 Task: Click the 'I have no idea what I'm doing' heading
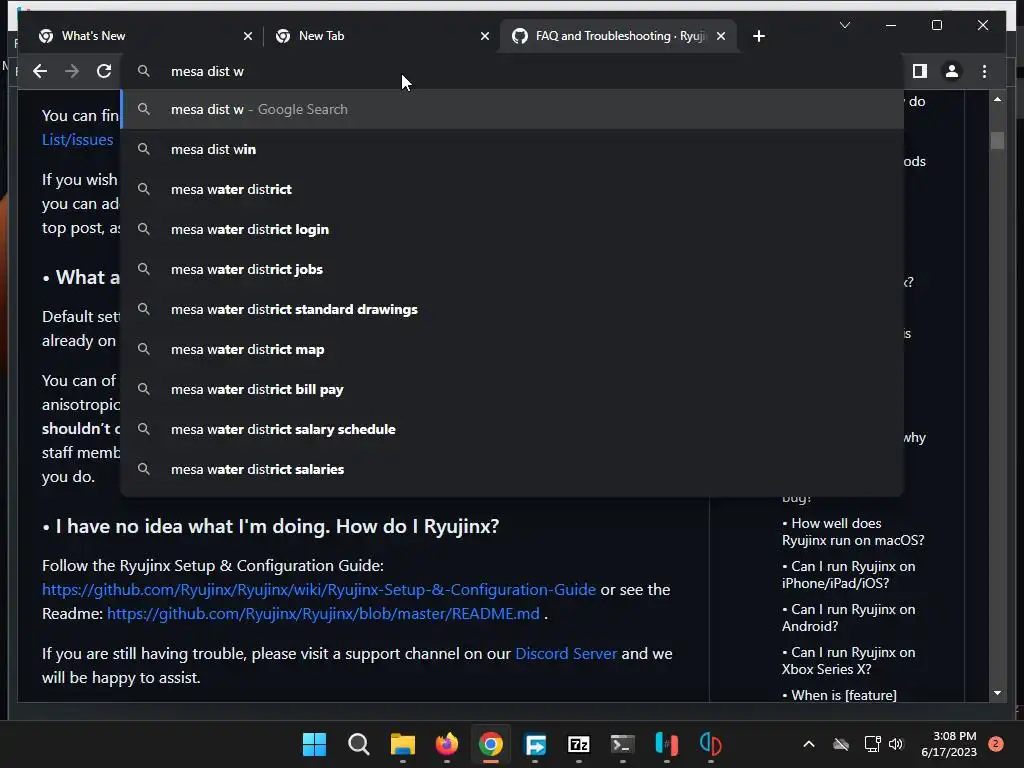pyautogui.click(x=277, y=526)
